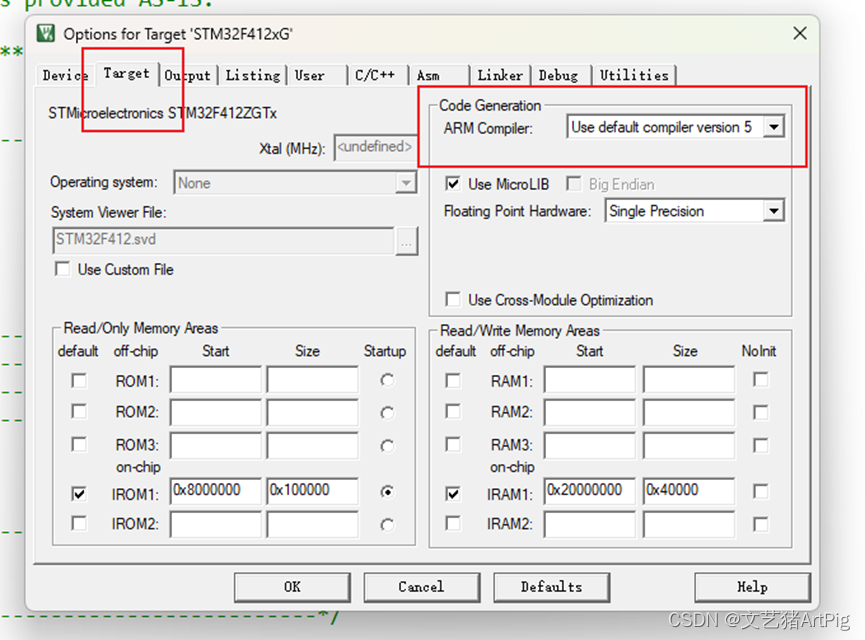Click the Xtal (MHz) input field
865x640 pixels.
click(376, 147)
